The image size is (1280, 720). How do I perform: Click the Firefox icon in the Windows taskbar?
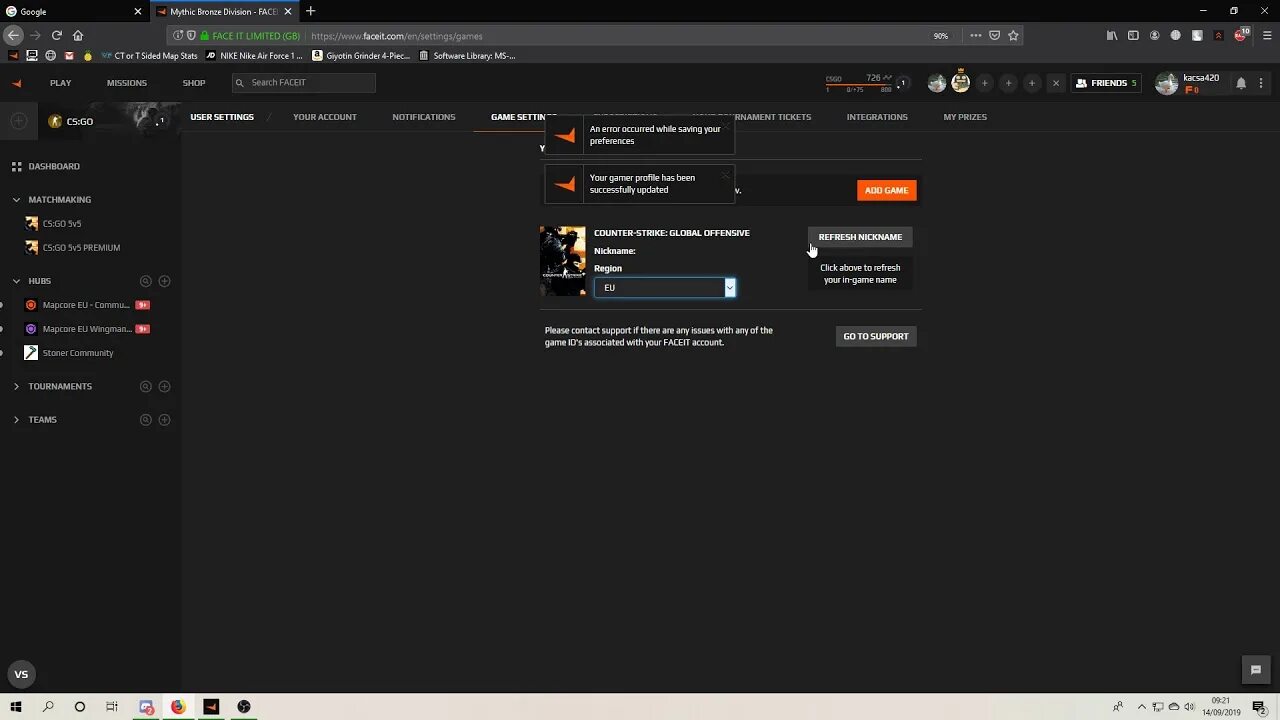pyautogui.click(x=178, y=706)
